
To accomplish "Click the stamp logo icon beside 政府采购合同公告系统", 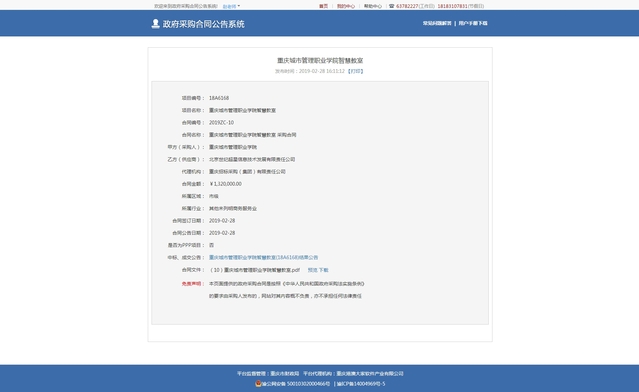I will tap(155, 24).
